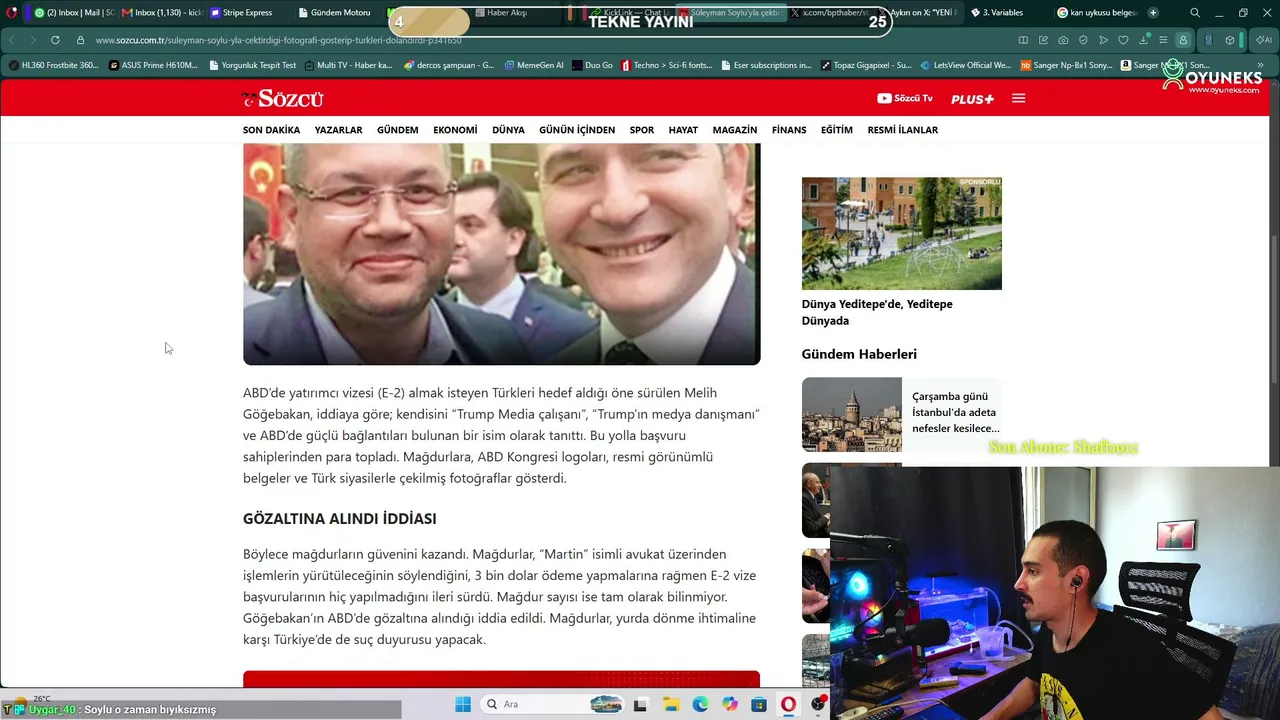Click the Galata Tower news thumbnail

point(852,414)
